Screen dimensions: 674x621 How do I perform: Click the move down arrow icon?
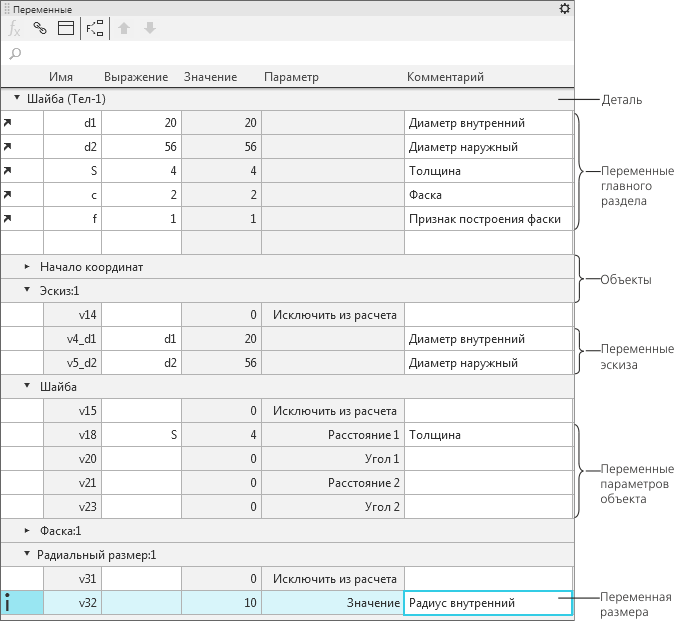(150, 29)
